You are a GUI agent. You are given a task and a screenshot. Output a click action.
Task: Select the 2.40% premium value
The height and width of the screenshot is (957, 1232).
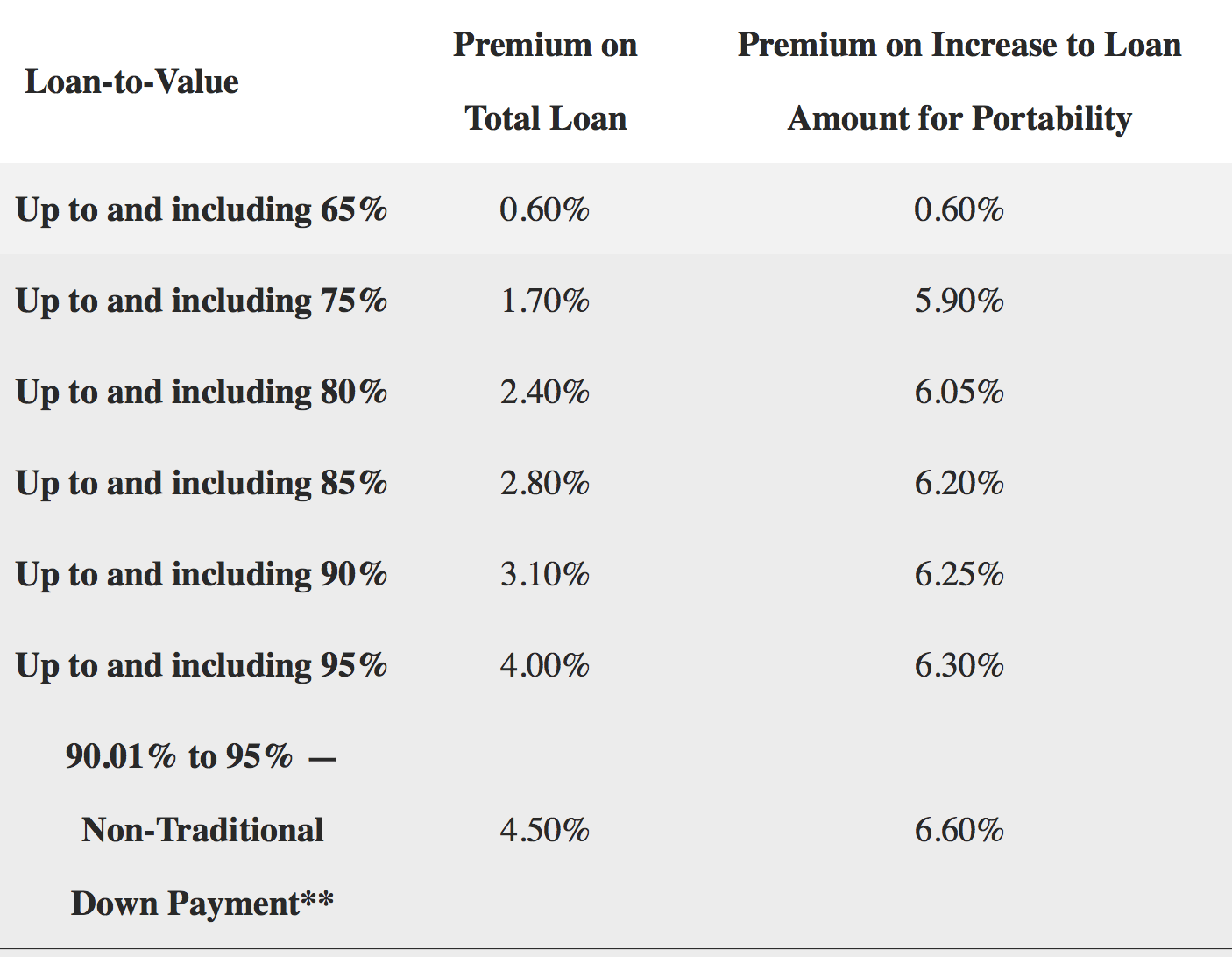coord(545,393)
